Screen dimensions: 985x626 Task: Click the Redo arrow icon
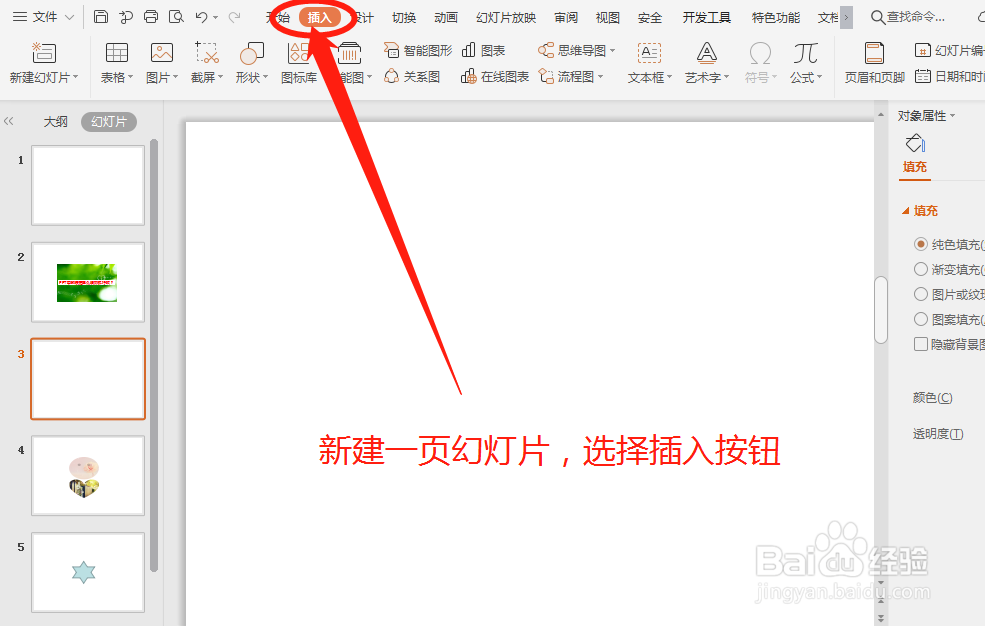point(234,17)
